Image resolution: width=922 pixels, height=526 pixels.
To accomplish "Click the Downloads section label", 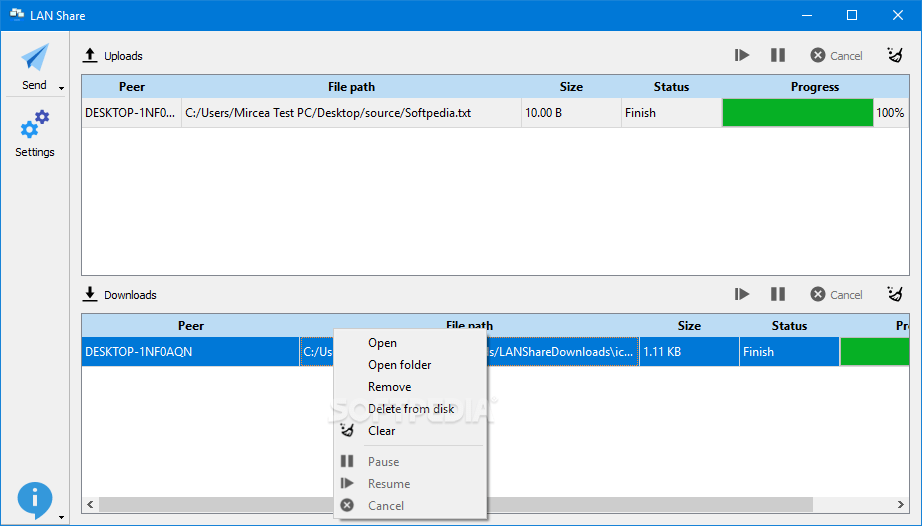I will click(130, 295).
